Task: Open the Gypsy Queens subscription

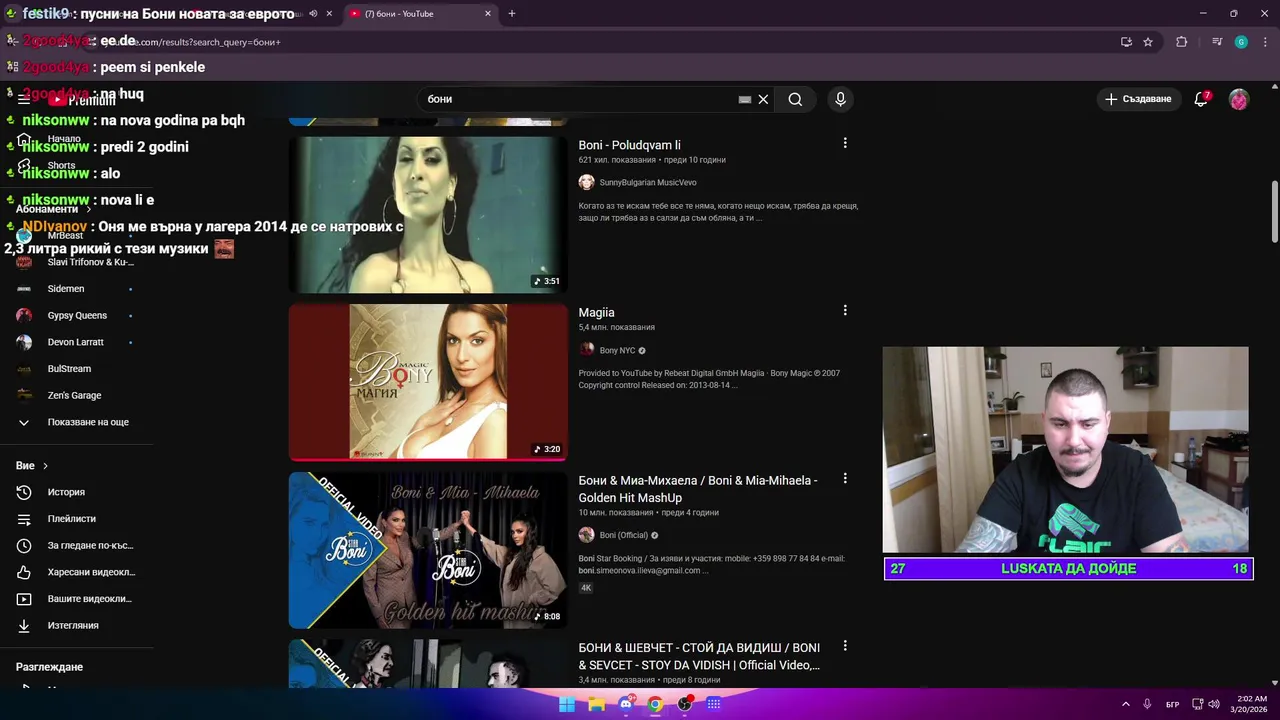Action: (x=76, y=315)
